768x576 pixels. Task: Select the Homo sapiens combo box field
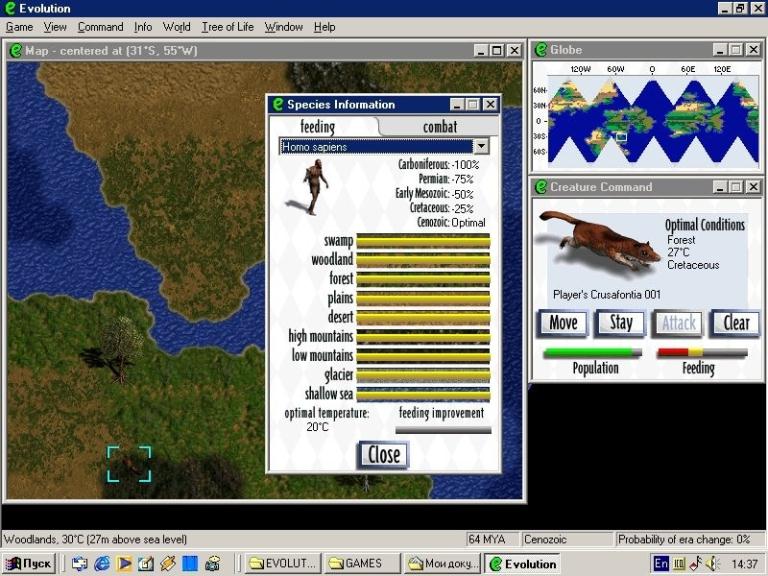click(375, 146)
